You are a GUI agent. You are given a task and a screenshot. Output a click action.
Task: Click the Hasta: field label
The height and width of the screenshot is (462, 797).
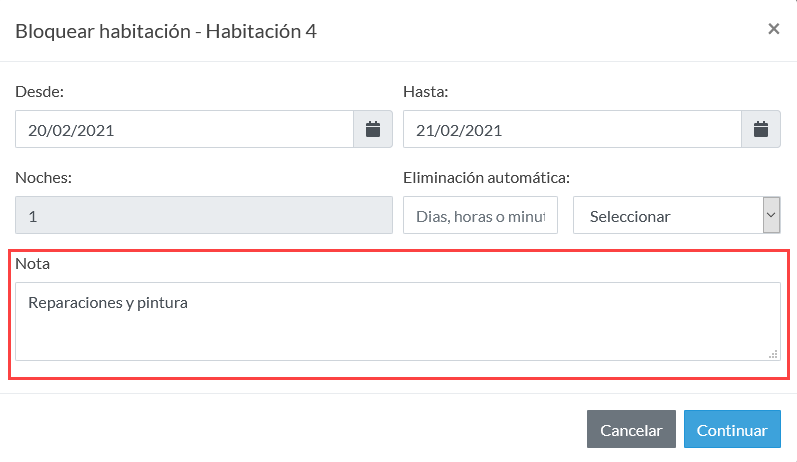(x=425, y=91)
